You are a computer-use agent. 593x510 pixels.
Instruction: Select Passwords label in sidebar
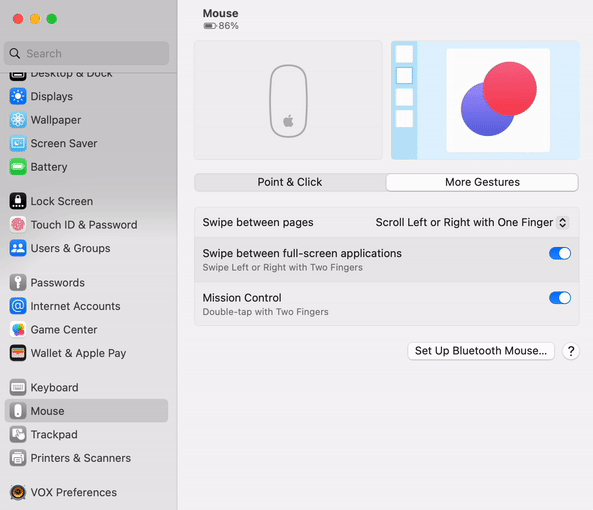pos(57,282)
